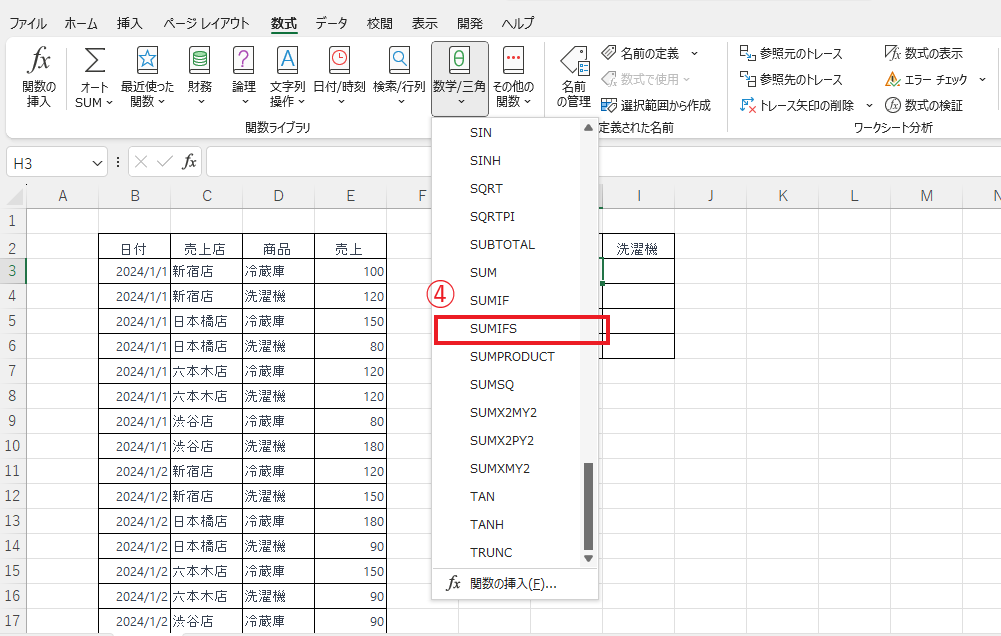The width and height of the screenshot is (1001, 636).
Task: Select column D header
Action: tap(278, 196)
